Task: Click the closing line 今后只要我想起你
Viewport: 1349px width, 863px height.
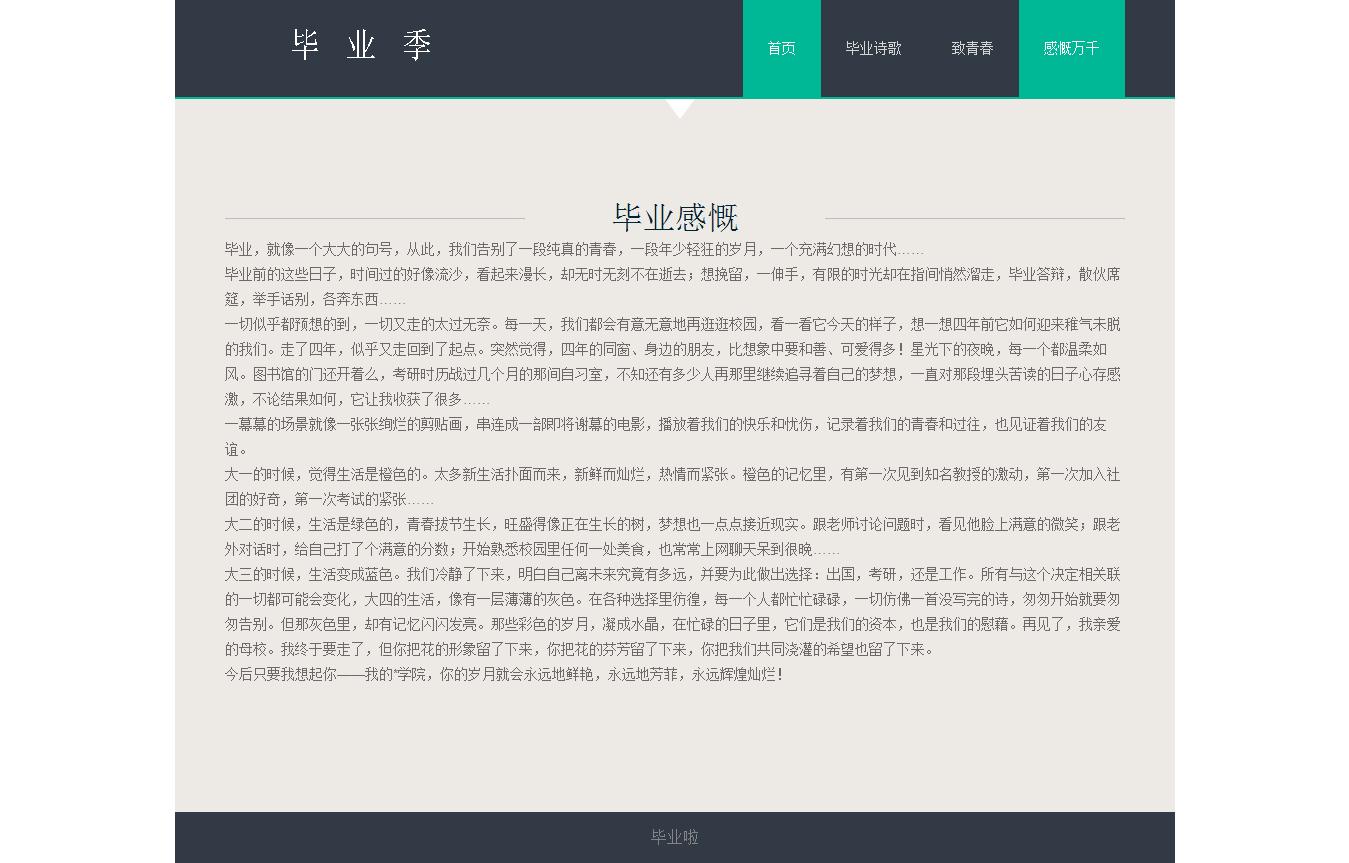Action: [504, 674]
